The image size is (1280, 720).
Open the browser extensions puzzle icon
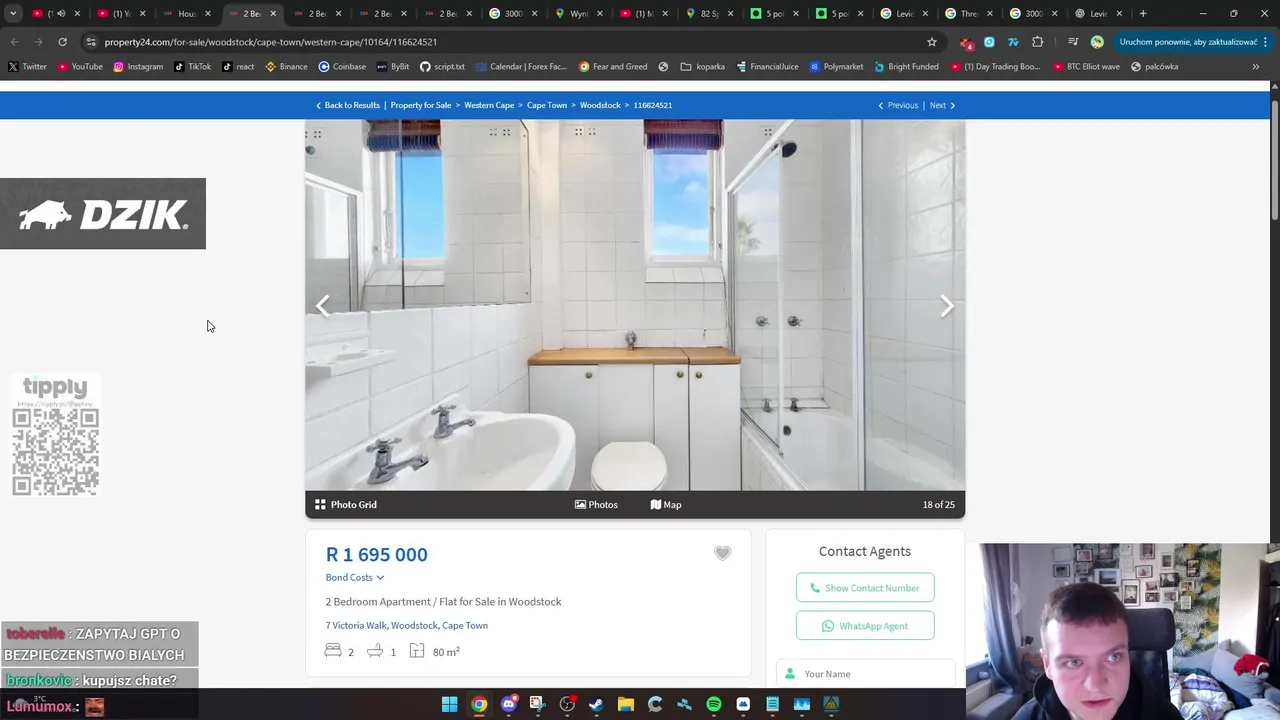pos(1037,42)
